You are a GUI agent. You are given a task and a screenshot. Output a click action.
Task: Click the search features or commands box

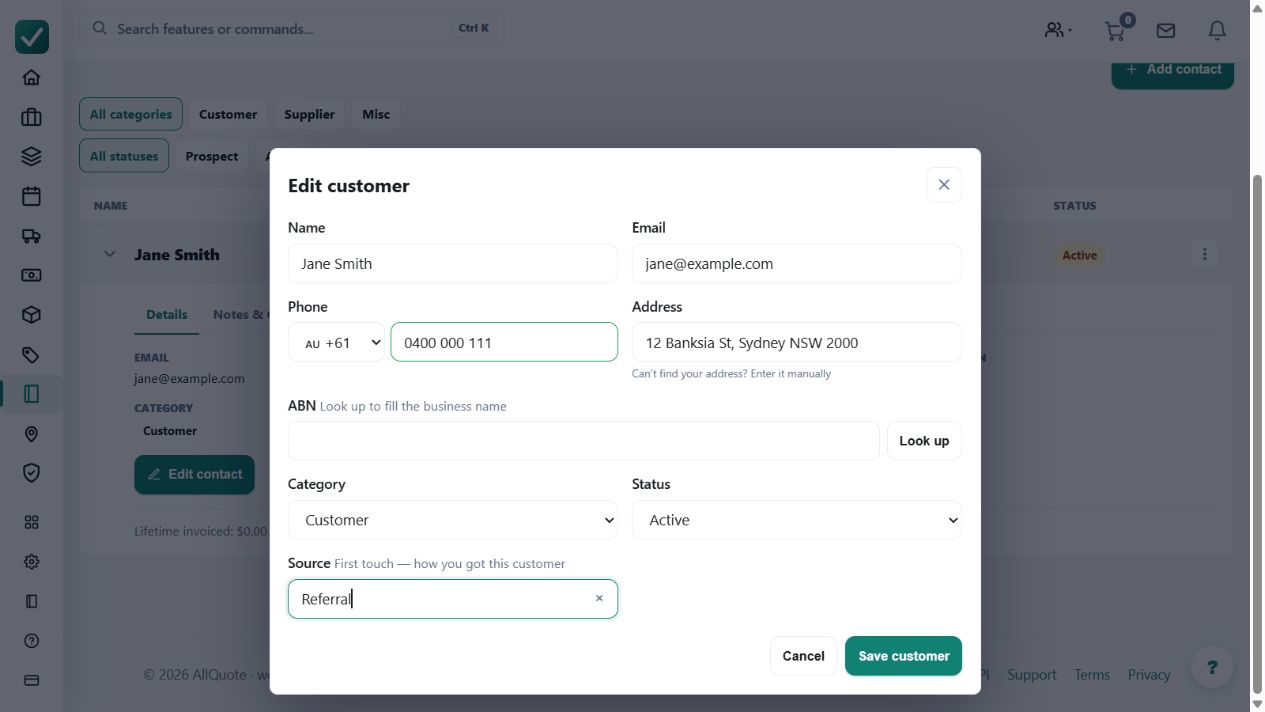click(291, 28)
